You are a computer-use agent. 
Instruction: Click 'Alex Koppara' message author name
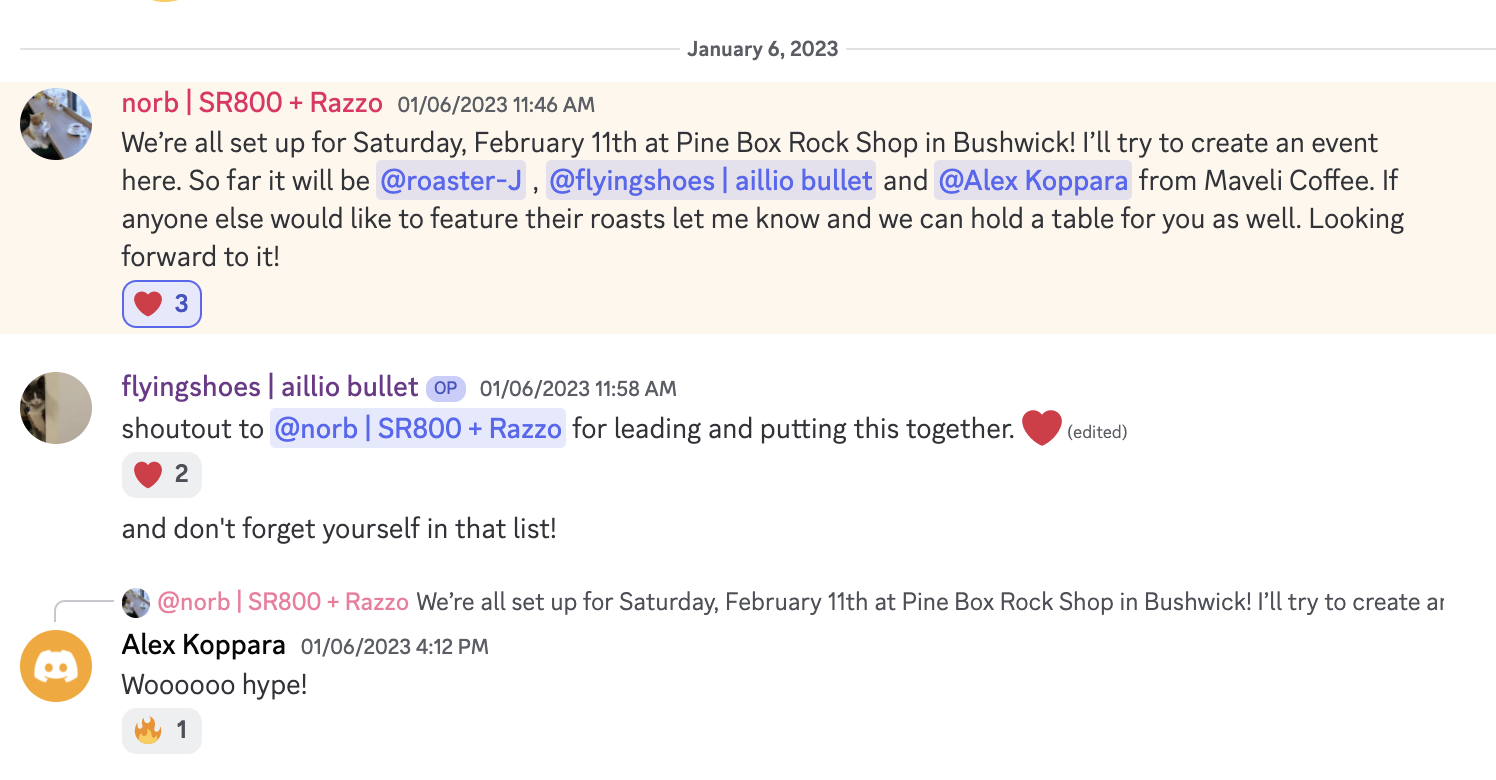(x=204, y=645)
